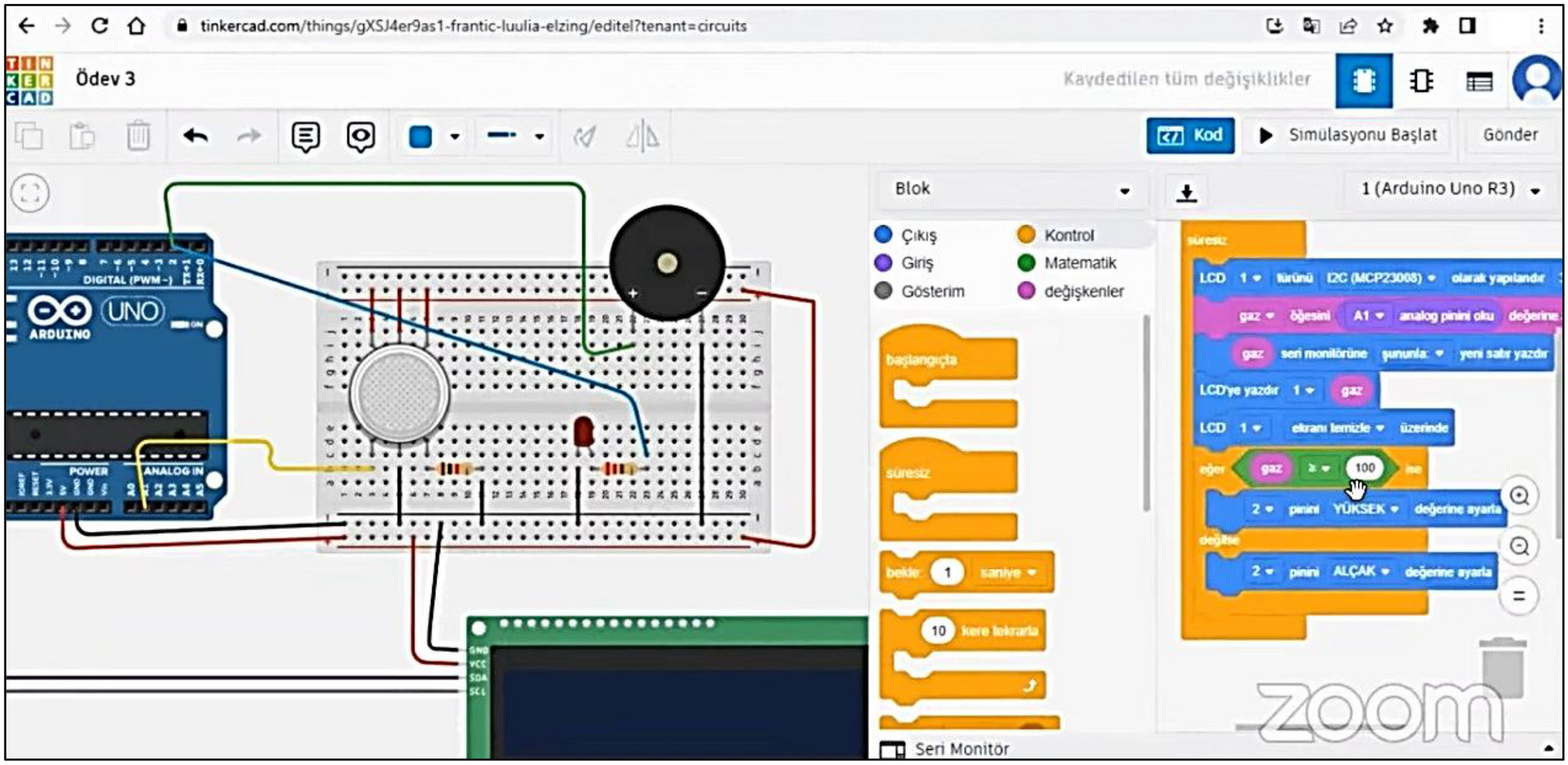Select Kontrol block category

pyautogui.click(x=1057, y=235)
